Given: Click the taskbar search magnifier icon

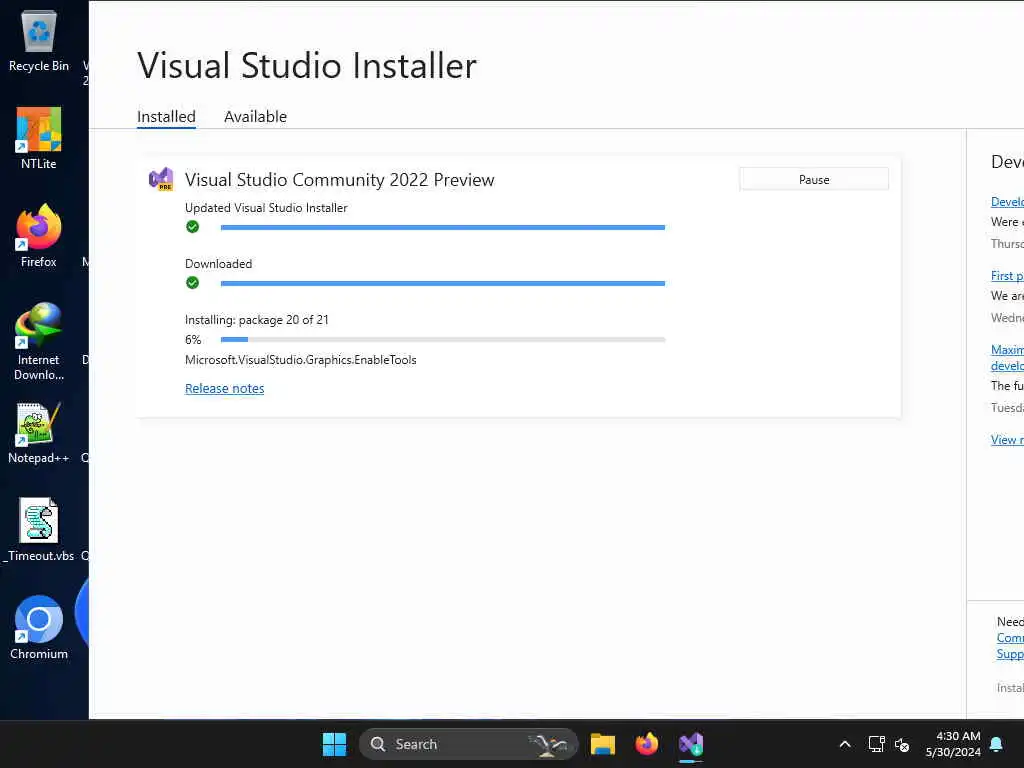Looking at the screenshot, I should pos(377,744).
